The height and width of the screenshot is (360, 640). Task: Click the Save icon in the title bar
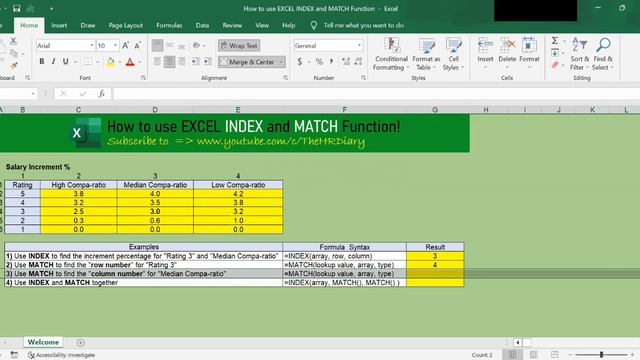point(16,8)
